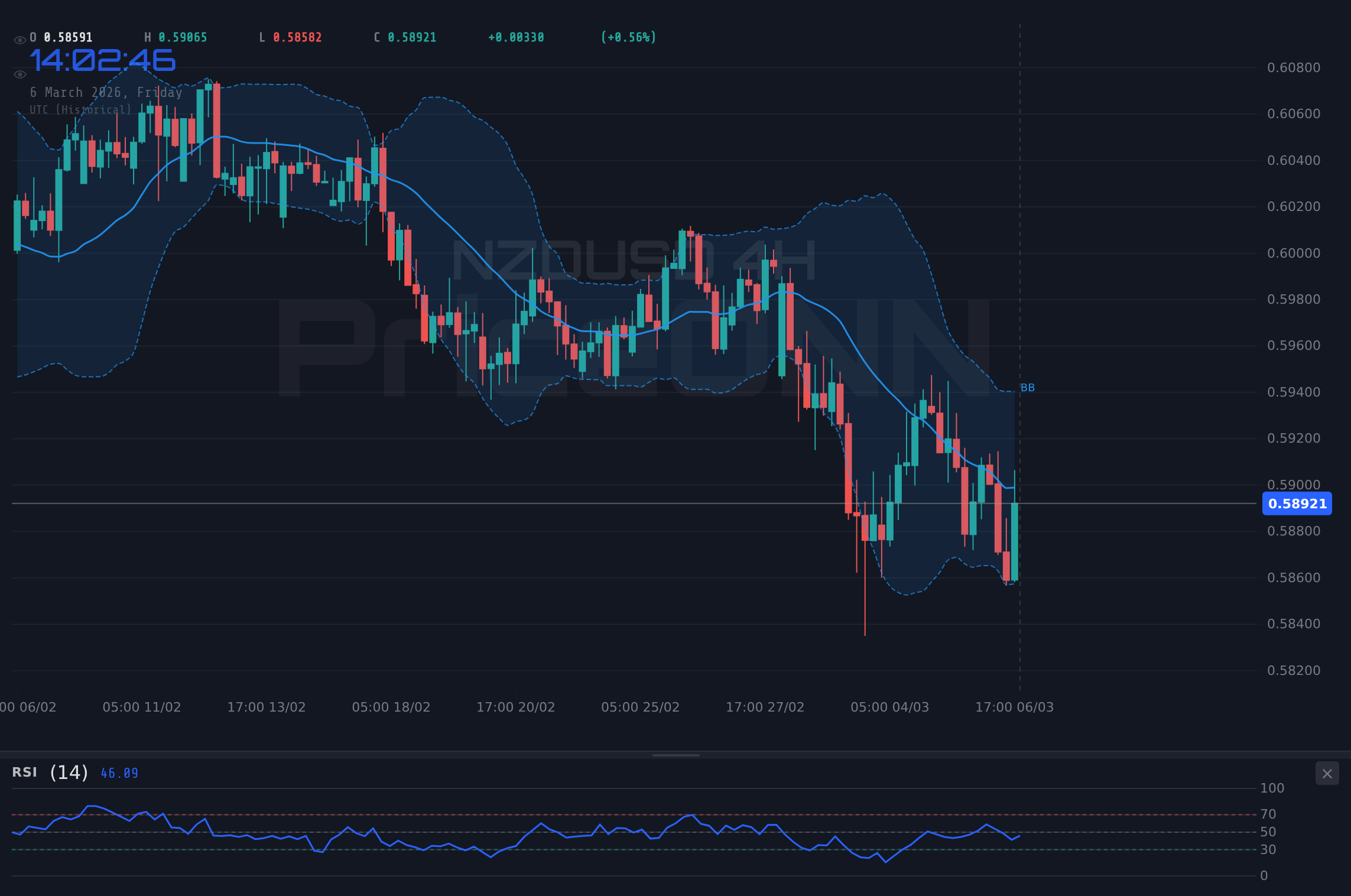1351x896 pixels.
Task: Click the date text 6 March 2026, Friday
Action: [106, 92]
